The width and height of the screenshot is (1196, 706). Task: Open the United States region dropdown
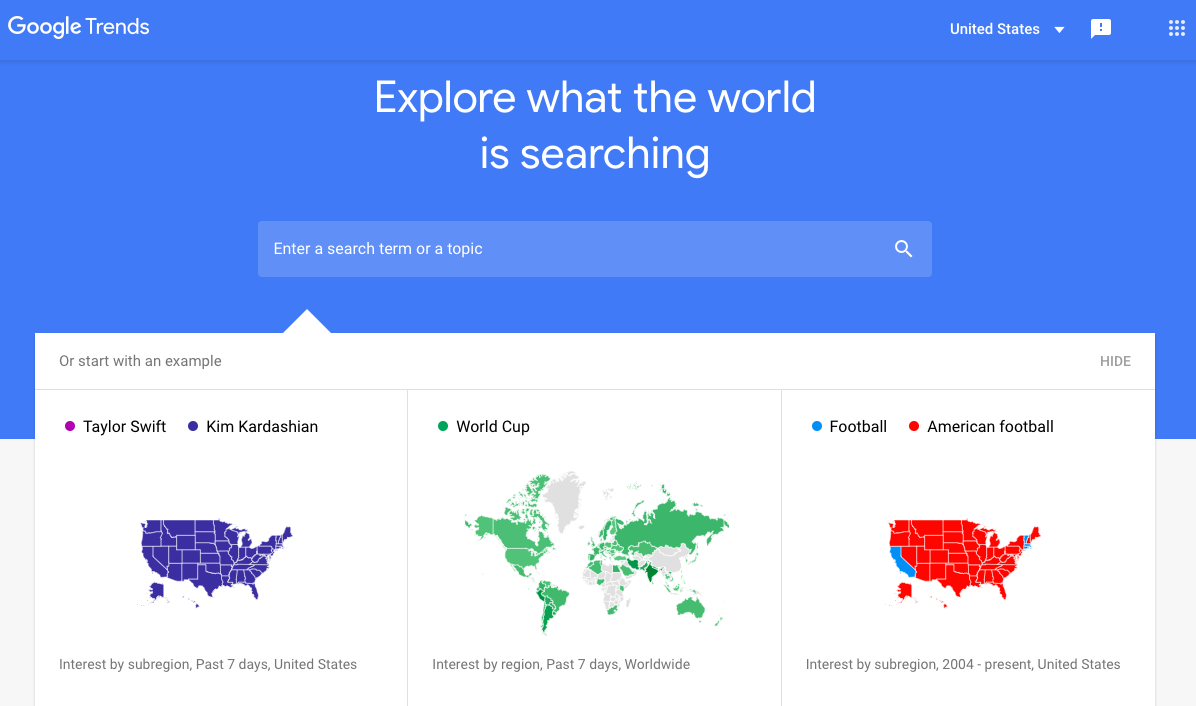click(995, 29)
